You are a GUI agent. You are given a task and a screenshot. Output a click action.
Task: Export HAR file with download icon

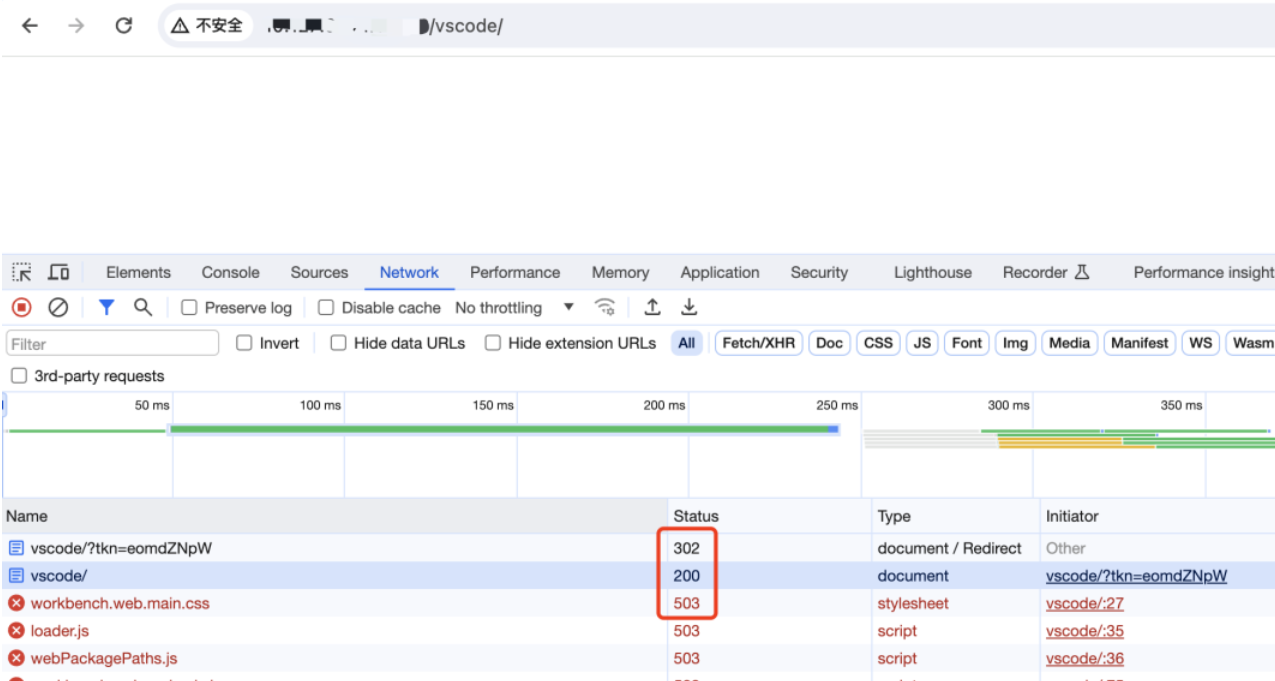(689, 307)
